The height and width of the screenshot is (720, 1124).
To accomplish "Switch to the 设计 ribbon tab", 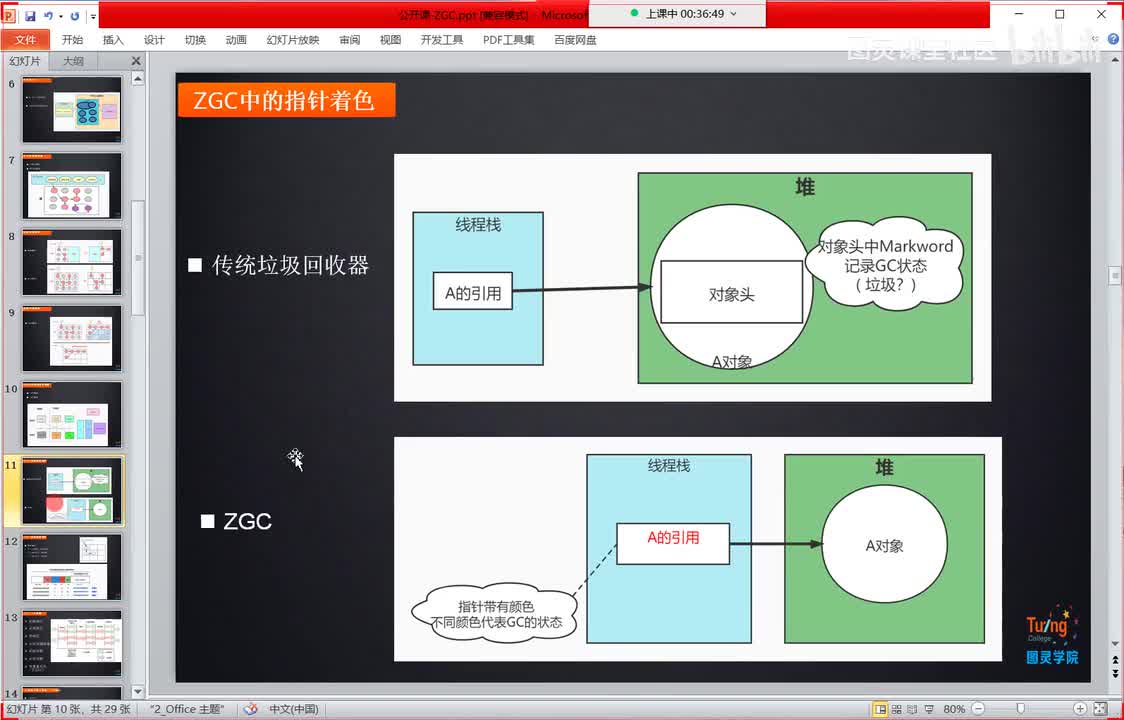I will pyautogui.click(x=154, y=40).
